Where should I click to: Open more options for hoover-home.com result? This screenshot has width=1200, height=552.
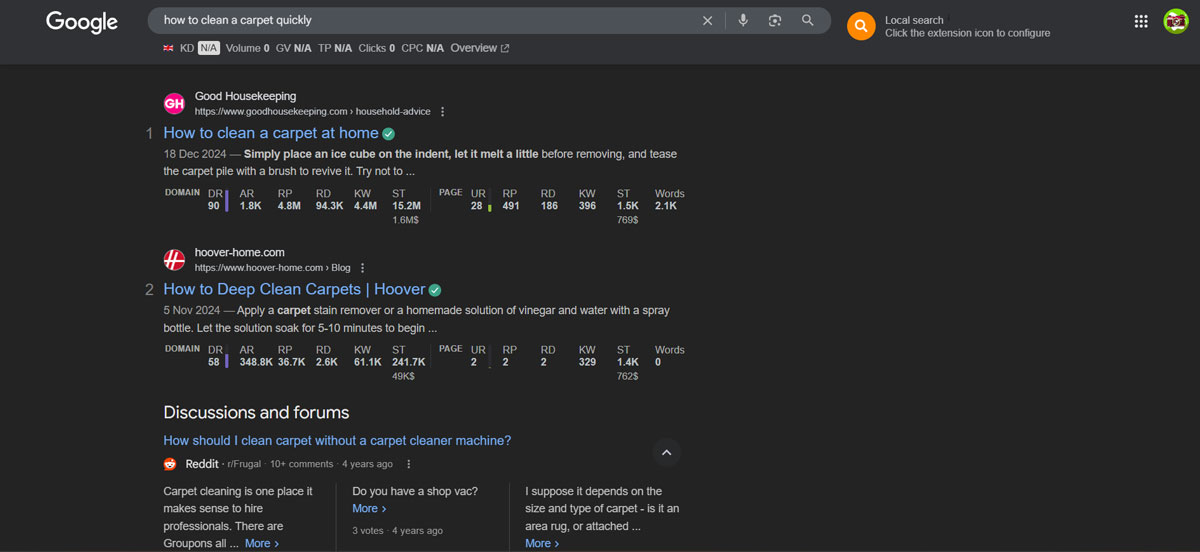(x=363, y=268)
